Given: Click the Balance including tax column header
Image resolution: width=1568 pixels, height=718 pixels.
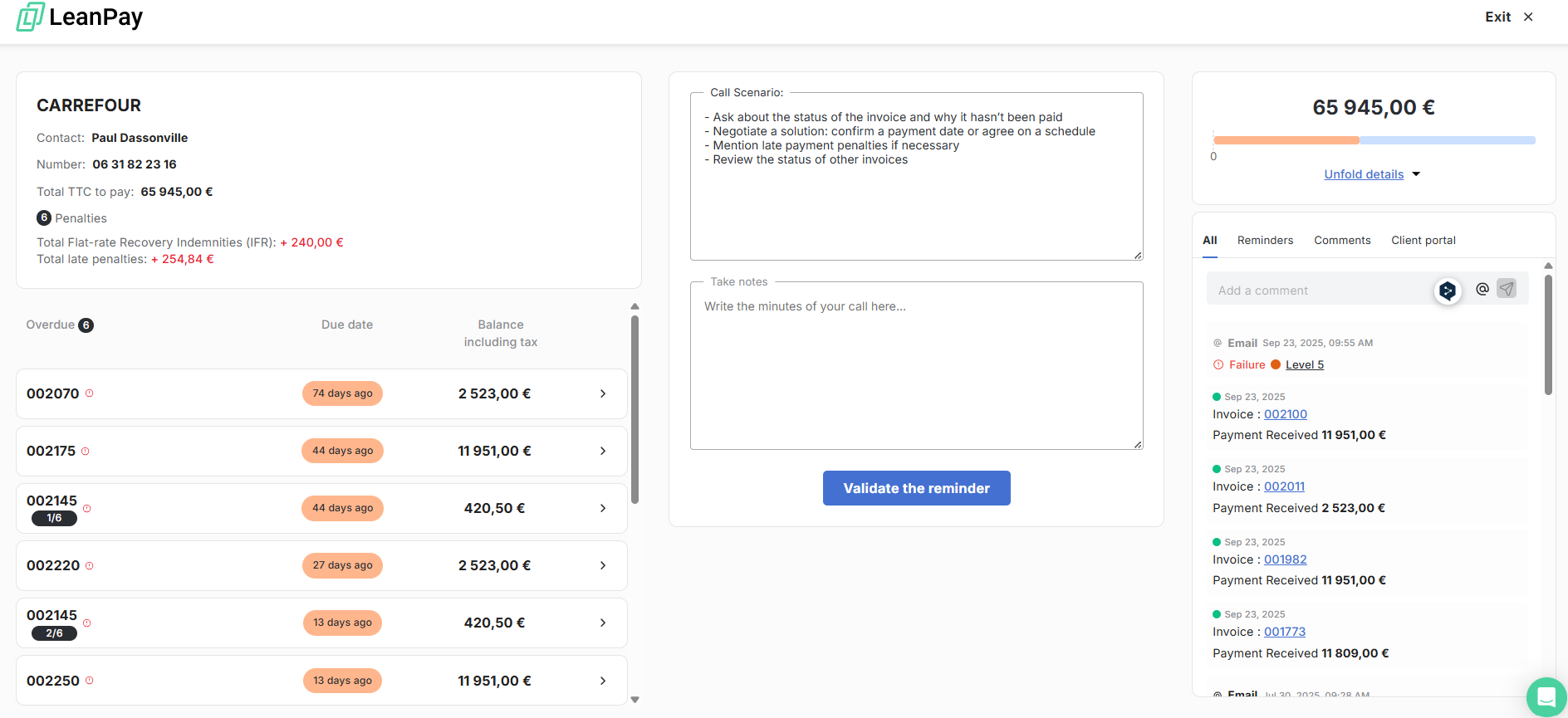Looking at the screenshot, I should (501, 334).
